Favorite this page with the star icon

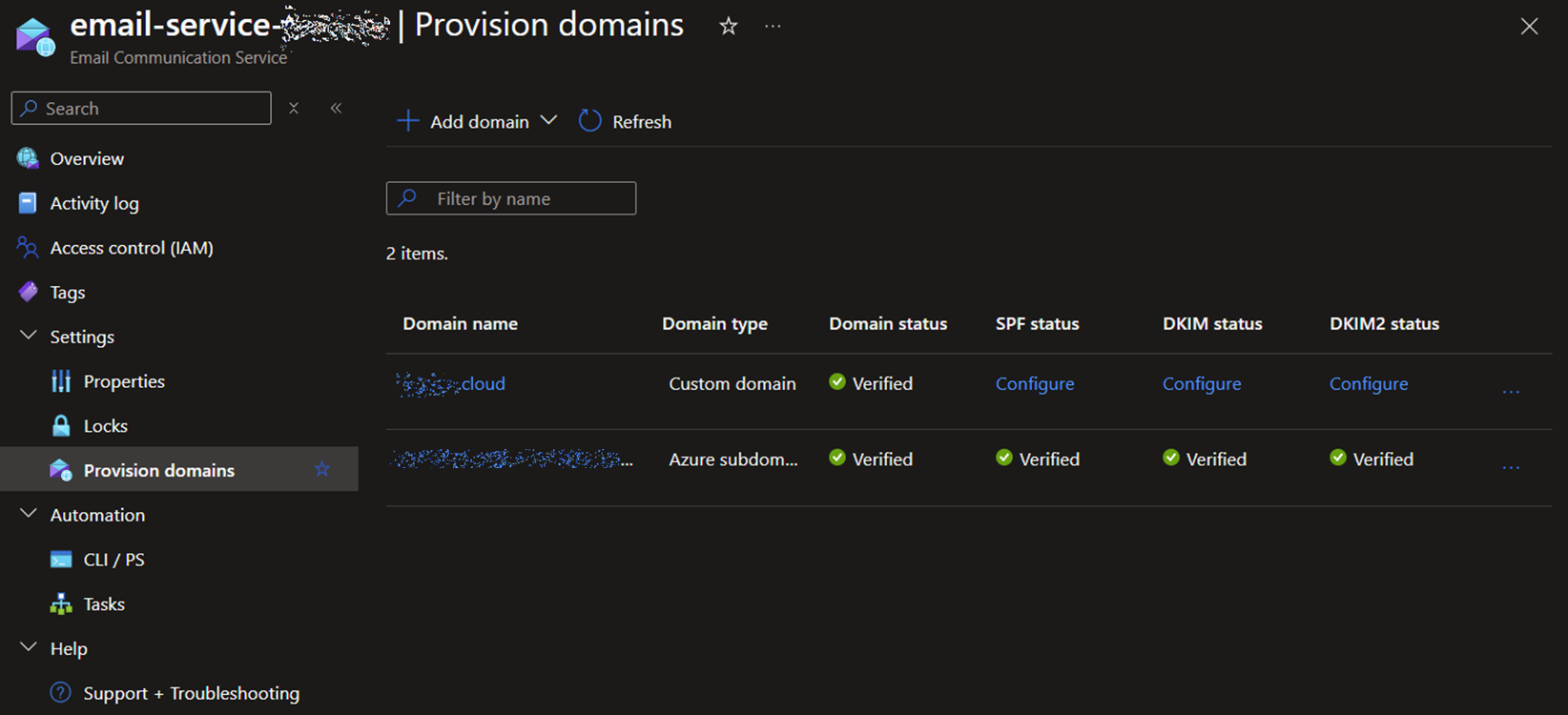tap(729, 26)
